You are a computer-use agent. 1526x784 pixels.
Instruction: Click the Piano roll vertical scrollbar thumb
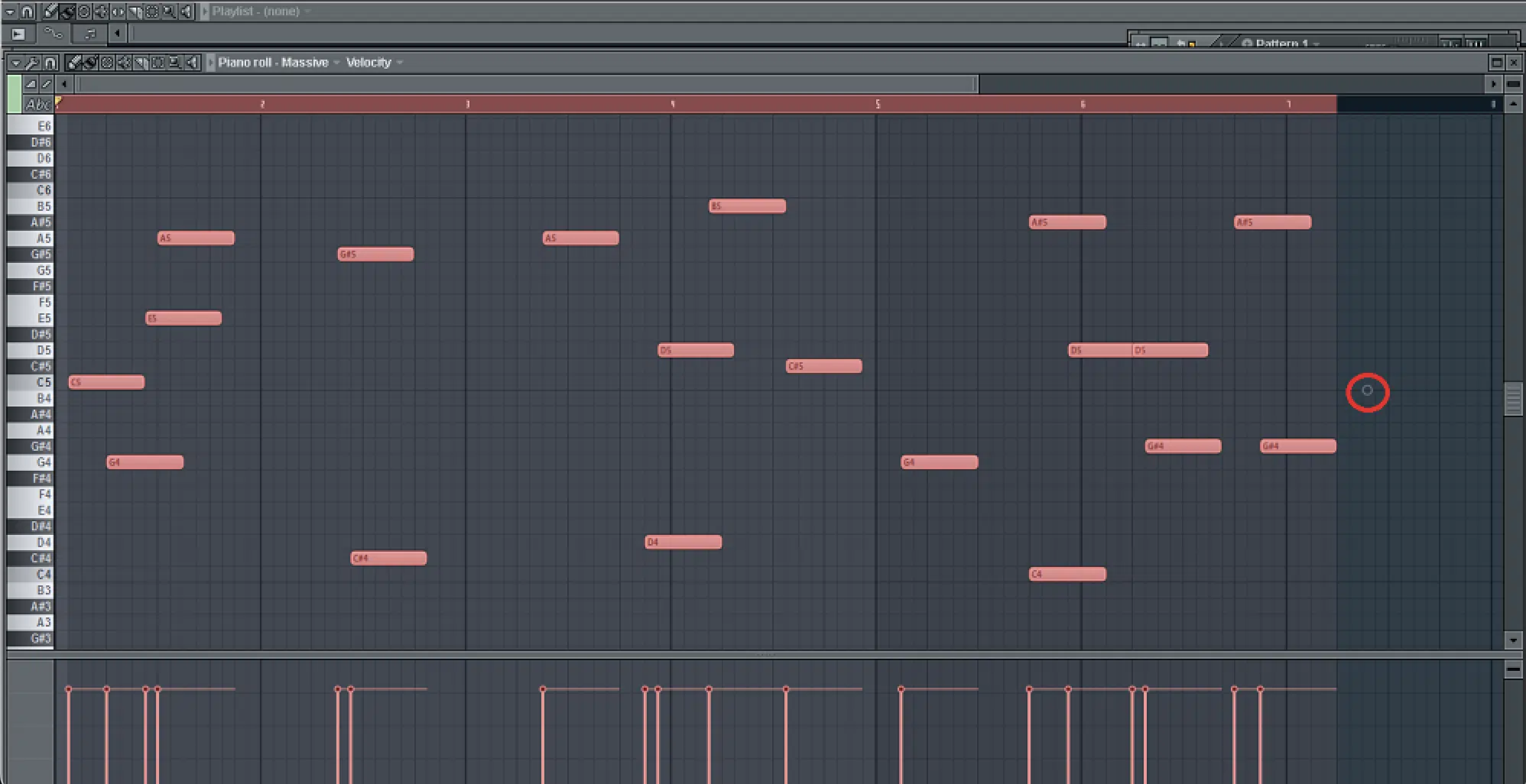coord(1512,398)
